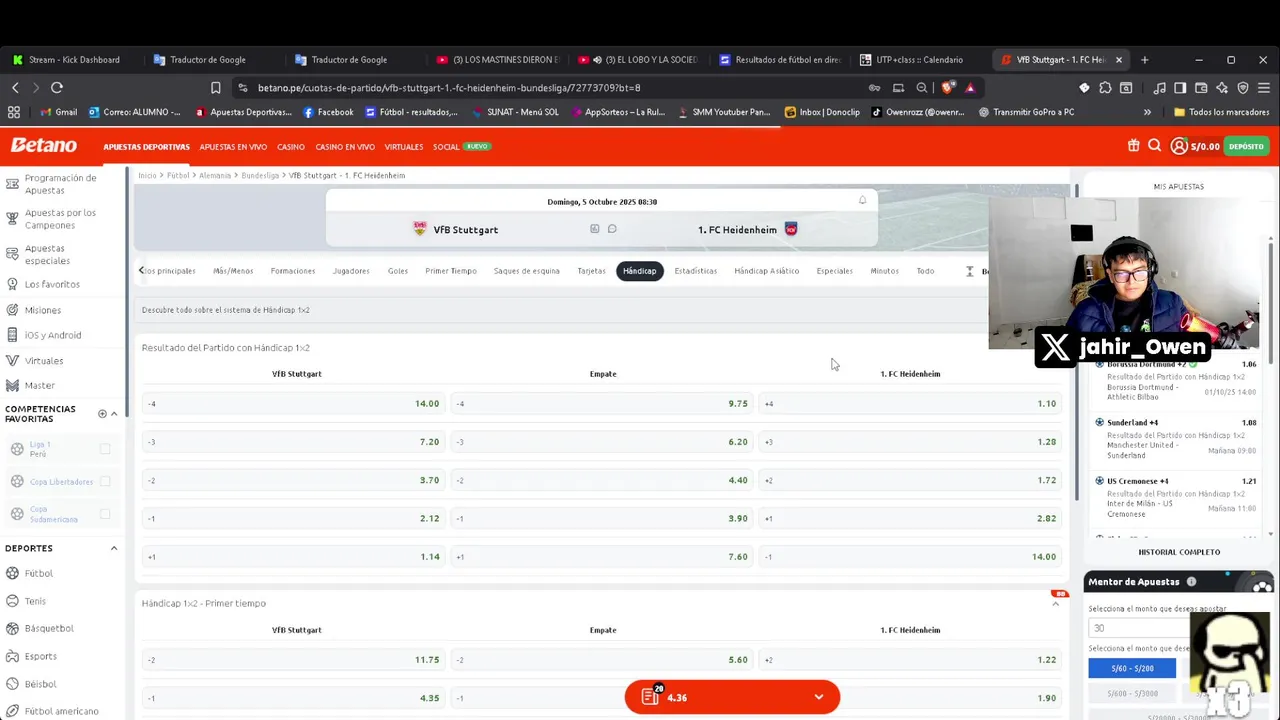Open the browser sidebar panel icon
Image resolution: width=1280 pixels, height=720 pixels.
coord(1180,88)
